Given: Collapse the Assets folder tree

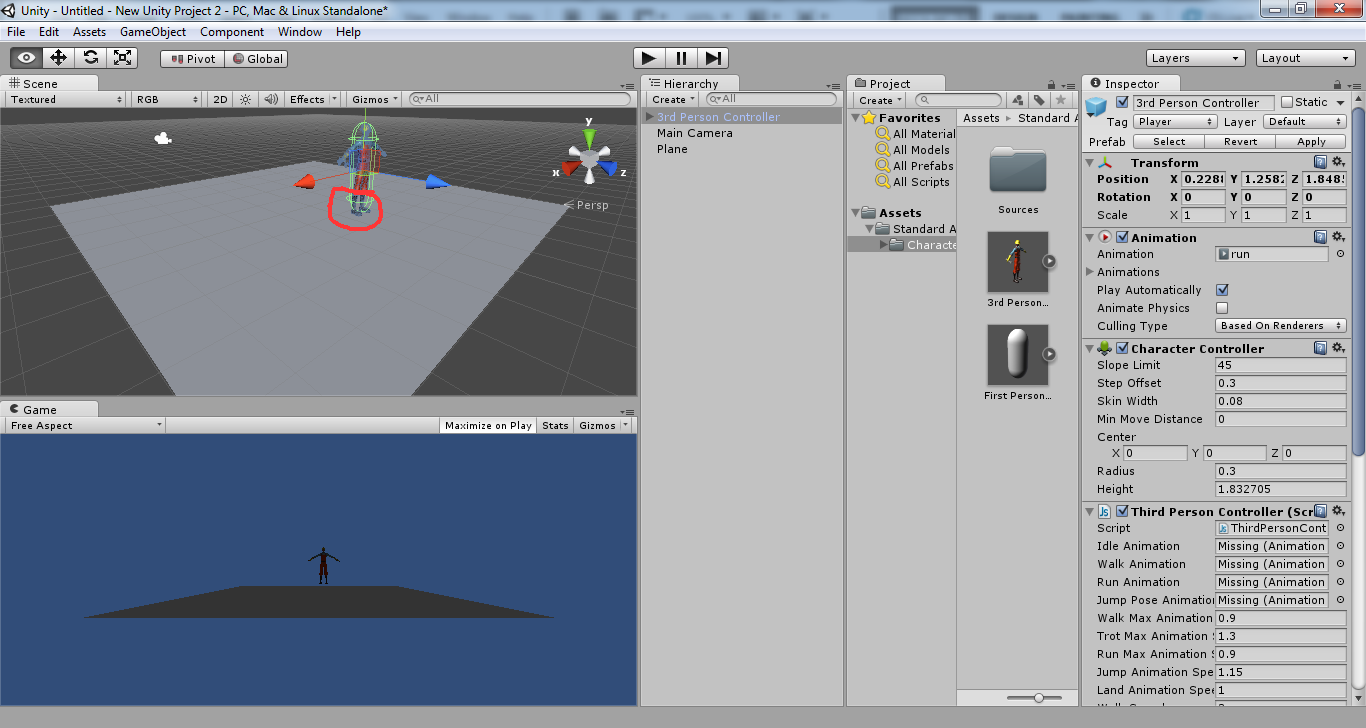Looking at the screenshot, I should 857,213.
